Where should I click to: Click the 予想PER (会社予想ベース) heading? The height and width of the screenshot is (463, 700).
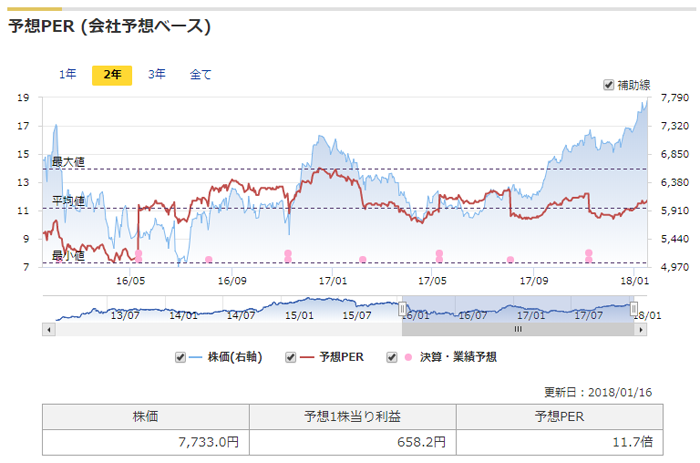point(109,26)
